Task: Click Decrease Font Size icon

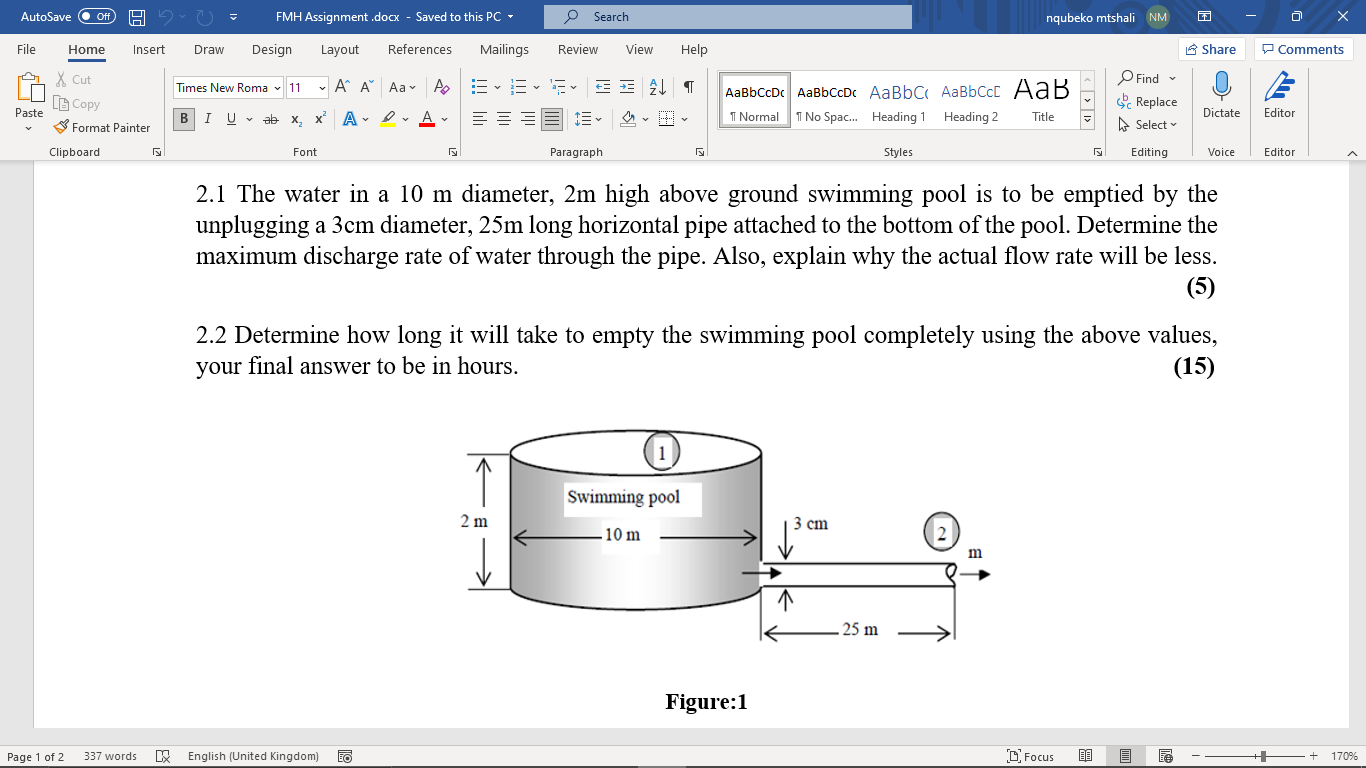Action: tap(367, 87)
